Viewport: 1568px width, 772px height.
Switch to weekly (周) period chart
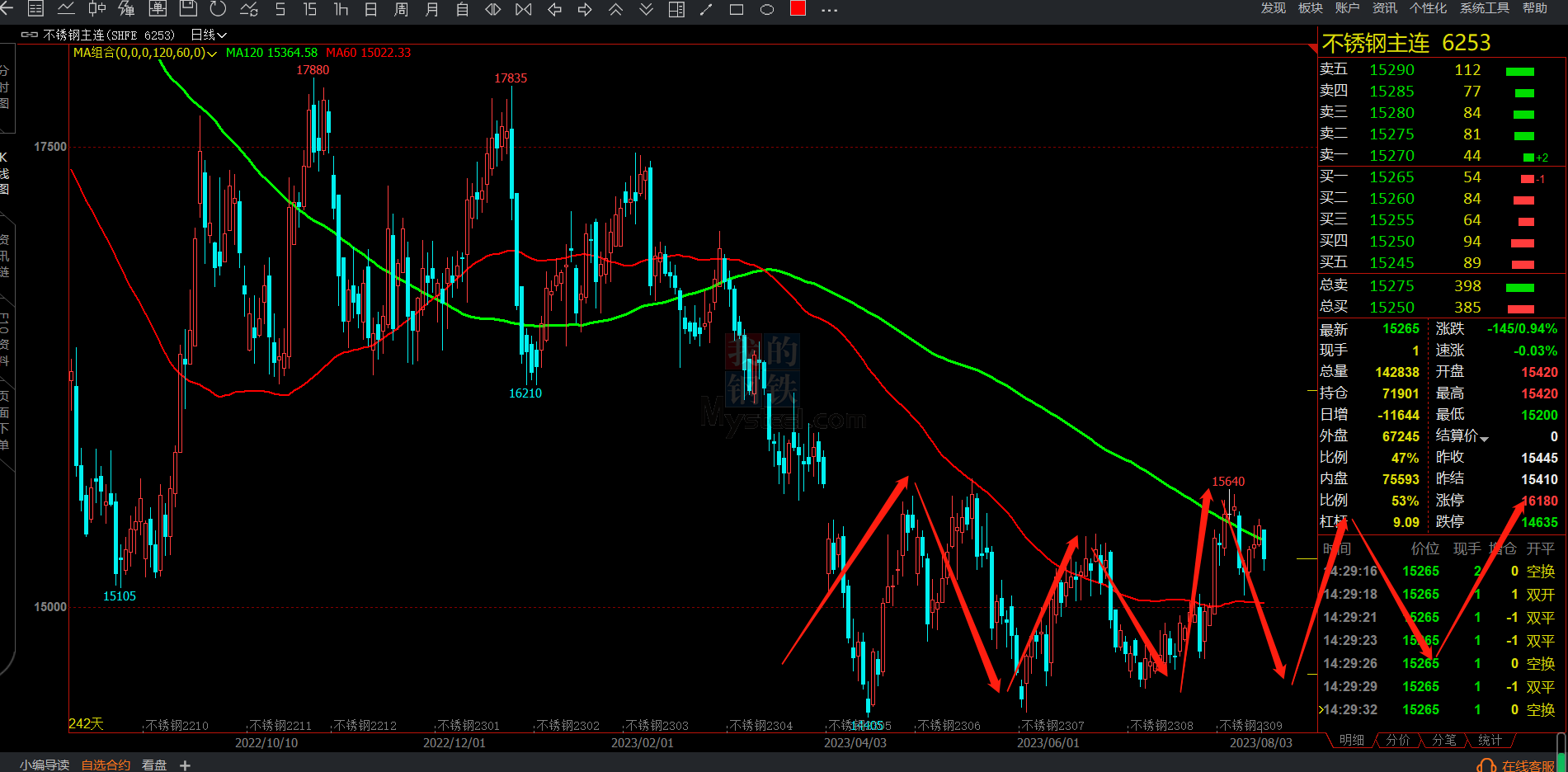pyautogui.click(x=401, y=9)
